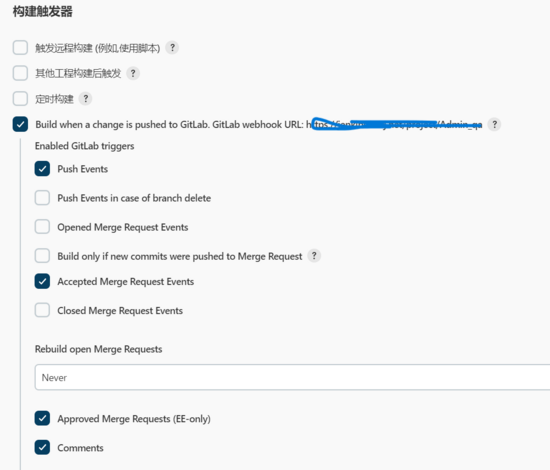Check Build only if new commits were pushed
This screenshot has width=550, height=470.
(42, 256)
